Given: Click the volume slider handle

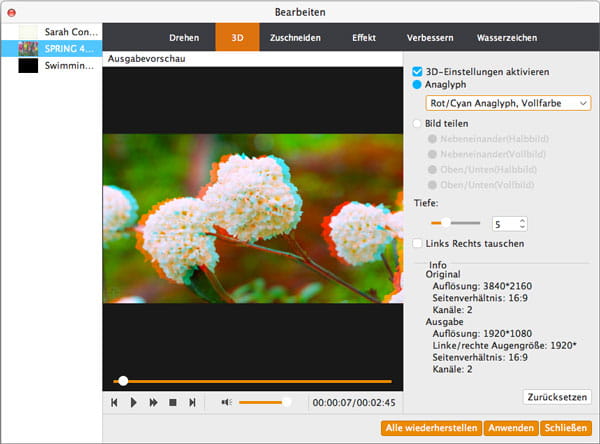Looking at the screenshot, I should [x=286, y=402].
